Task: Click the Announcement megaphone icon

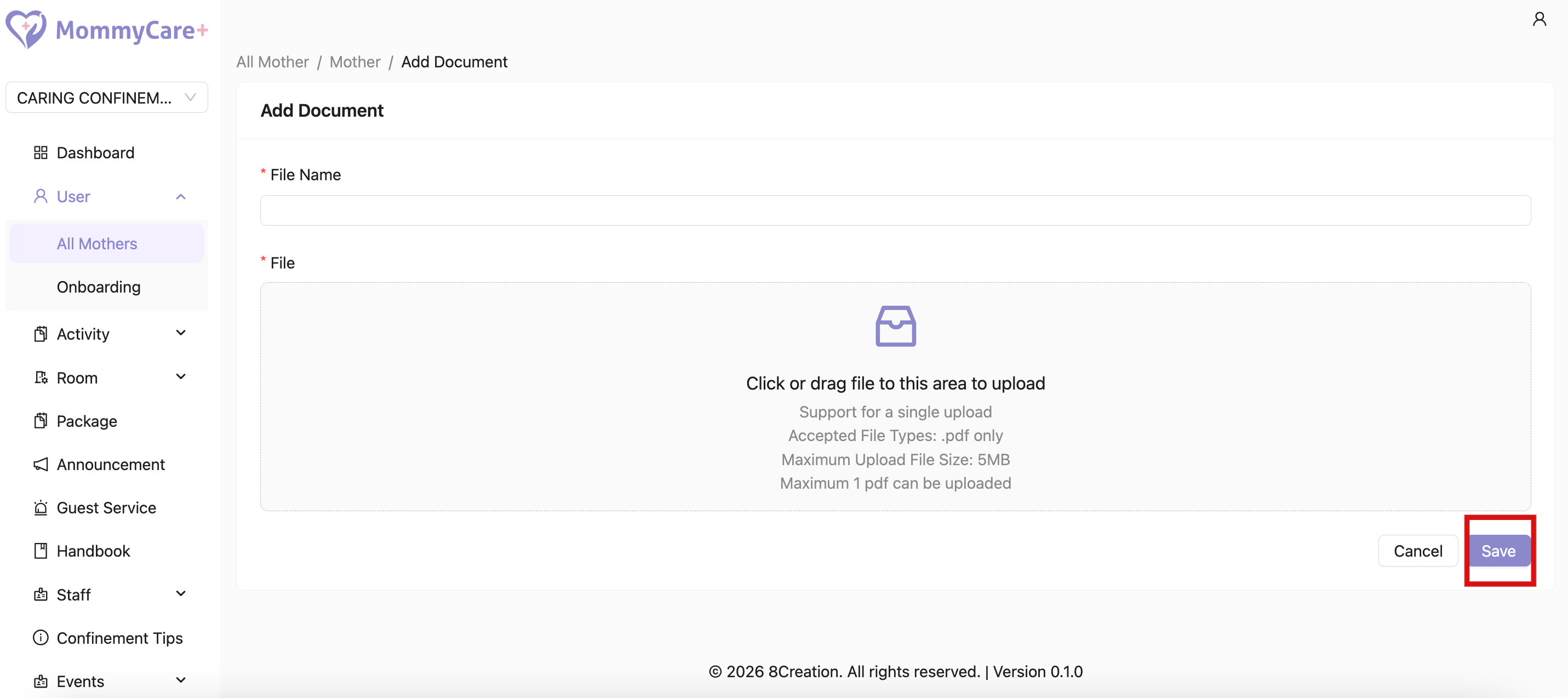Action: 40,464
